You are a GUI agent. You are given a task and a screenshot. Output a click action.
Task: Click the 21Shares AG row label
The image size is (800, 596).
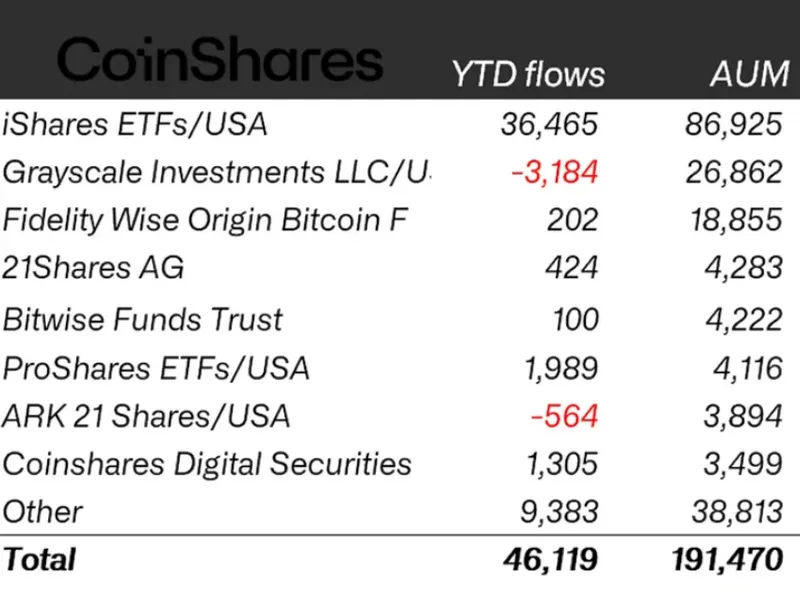(94, 268)
